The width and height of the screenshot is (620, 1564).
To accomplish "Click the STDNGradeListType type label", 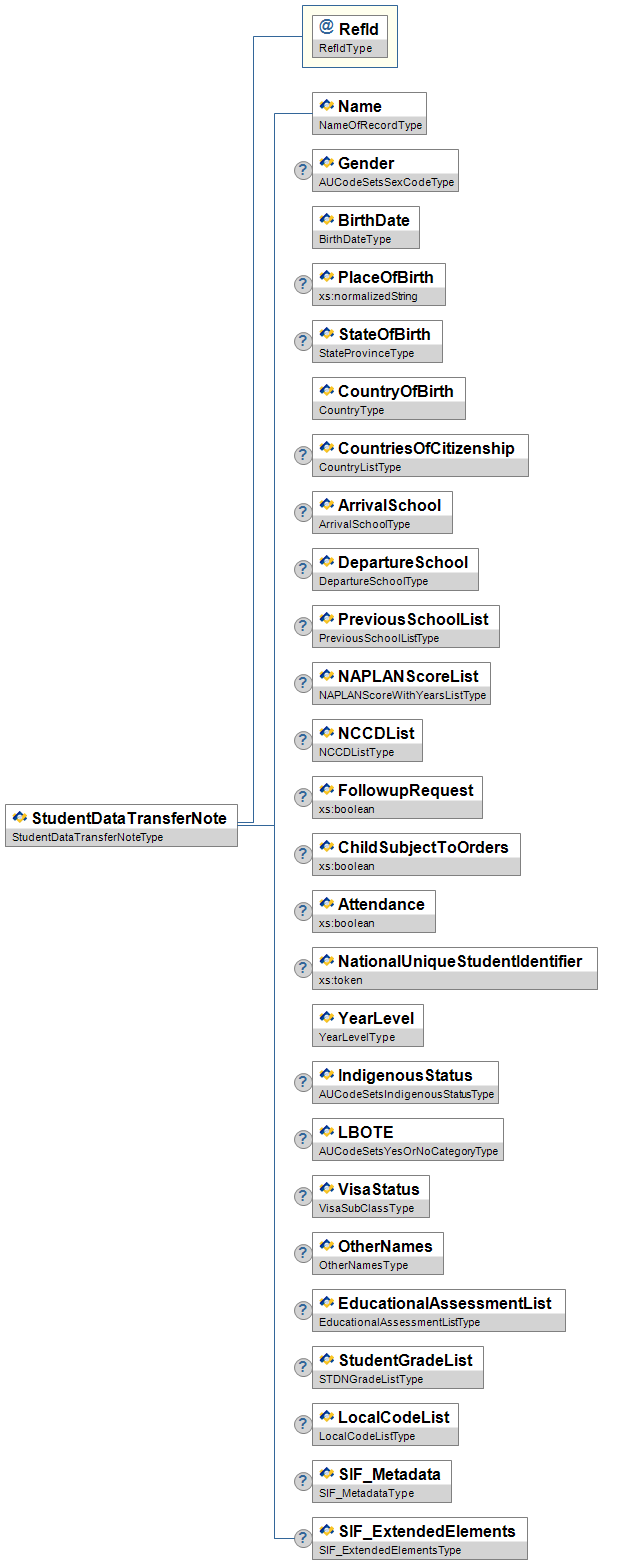I will pos(370,1380).
